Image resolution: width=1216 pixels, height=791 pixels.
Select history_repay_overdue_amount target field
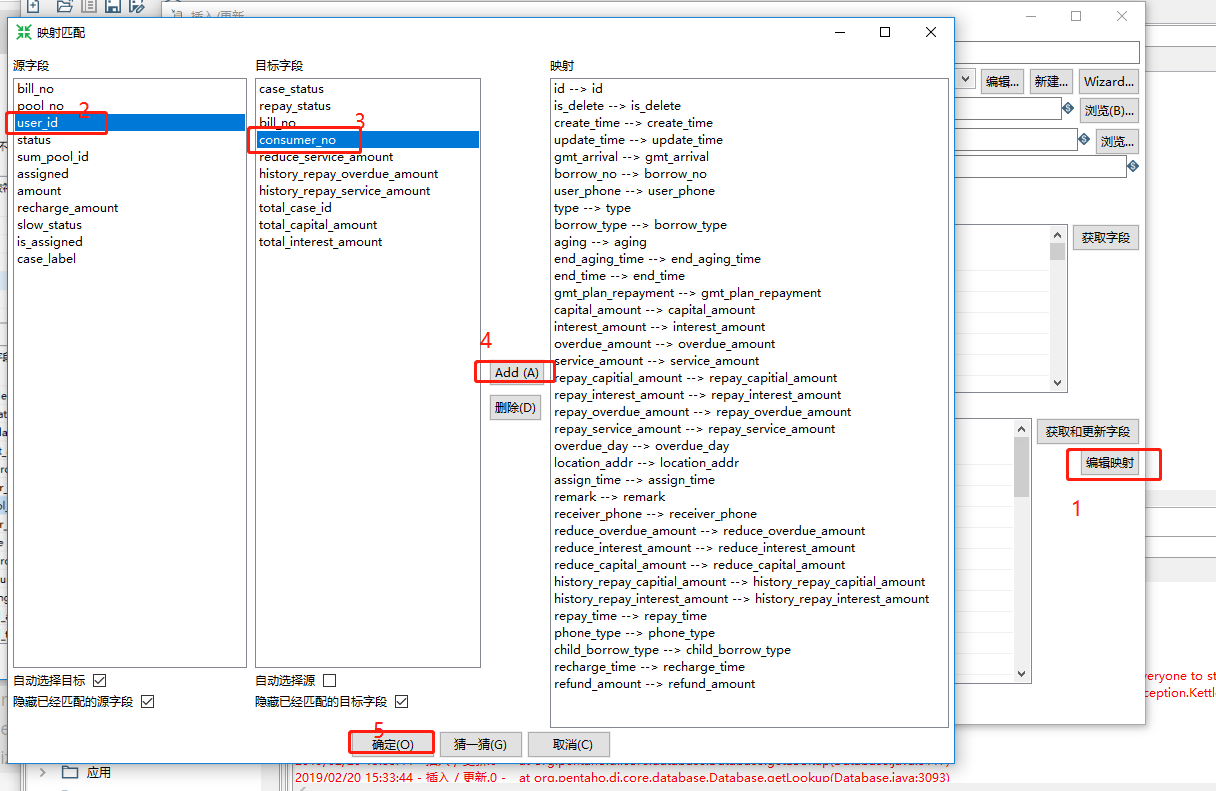[x=368, y=174]
